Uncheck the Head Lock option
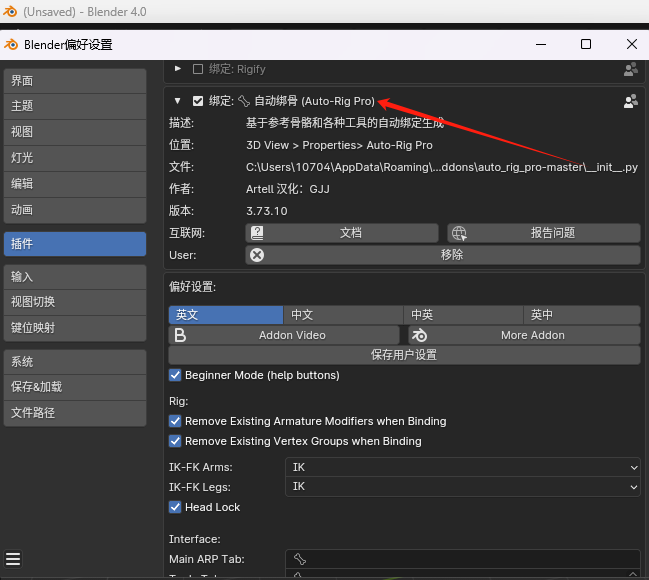This screenshot has height=580, width=649. coord(175,507)
